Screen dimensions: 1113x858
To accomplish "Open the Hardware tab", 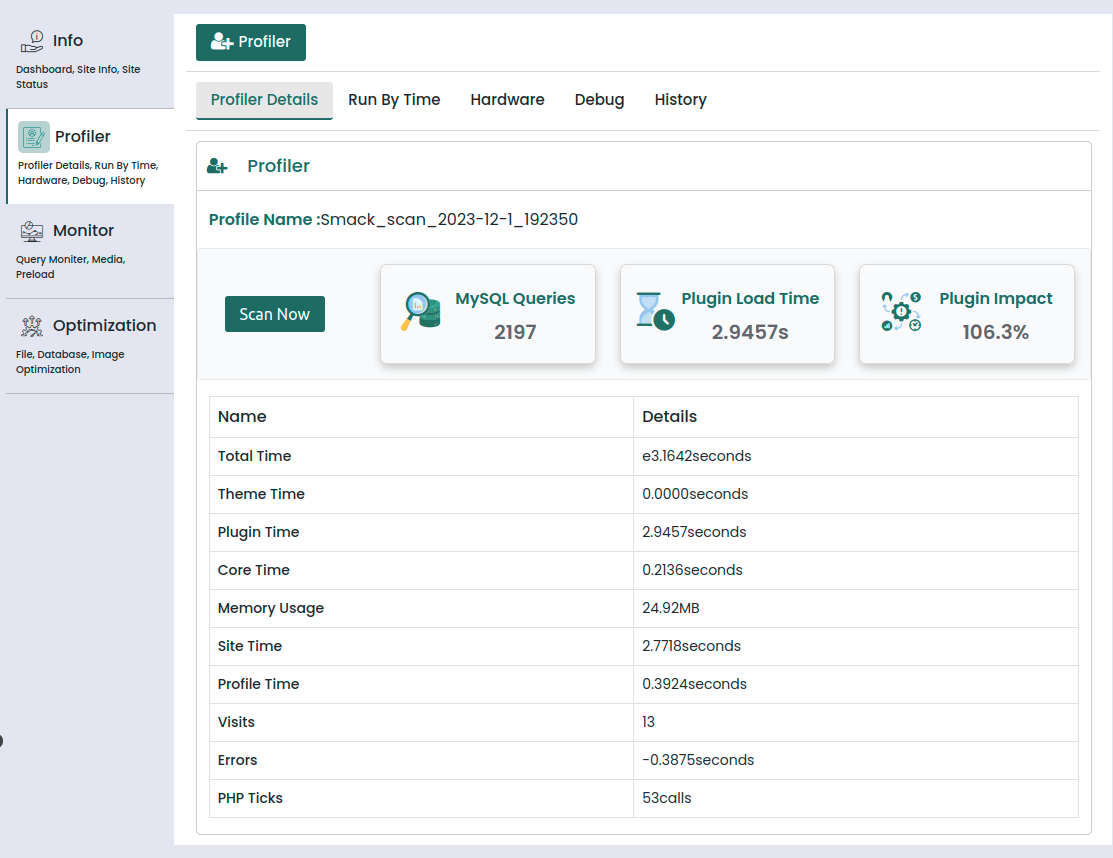I will 508,100.
